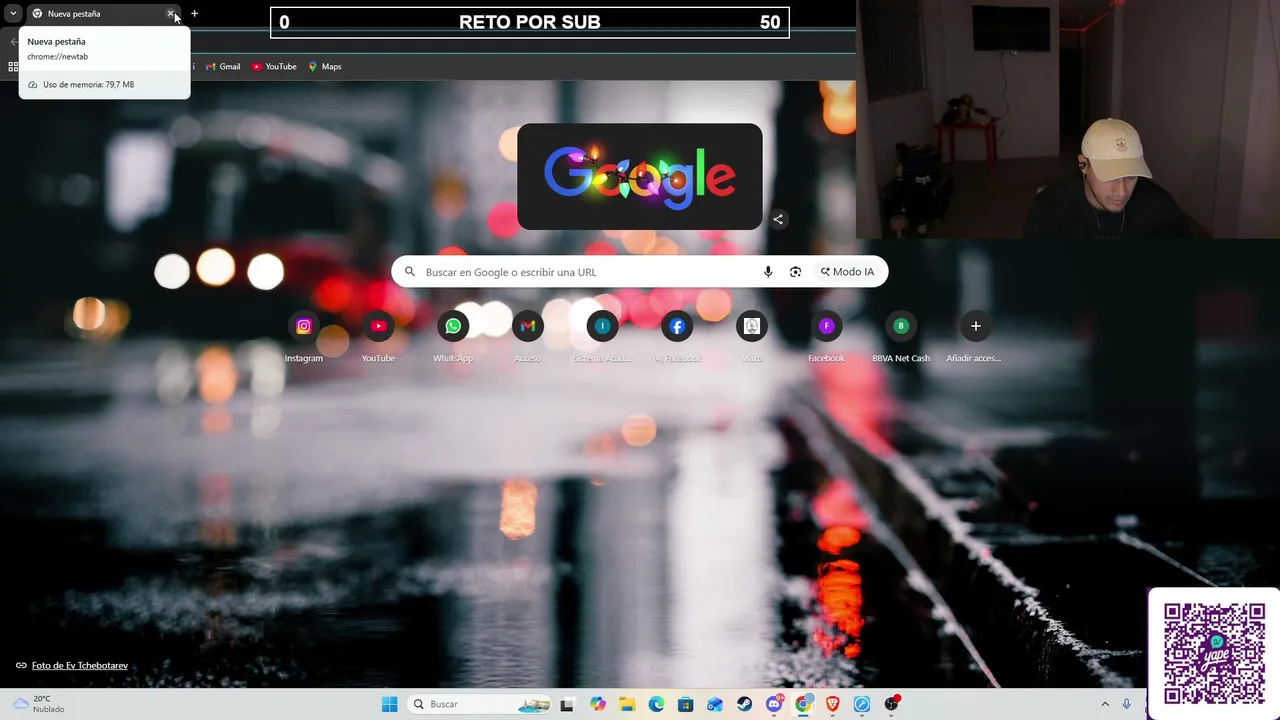
Task: Open the Instagram shortcut
Action: pos(304,338)
